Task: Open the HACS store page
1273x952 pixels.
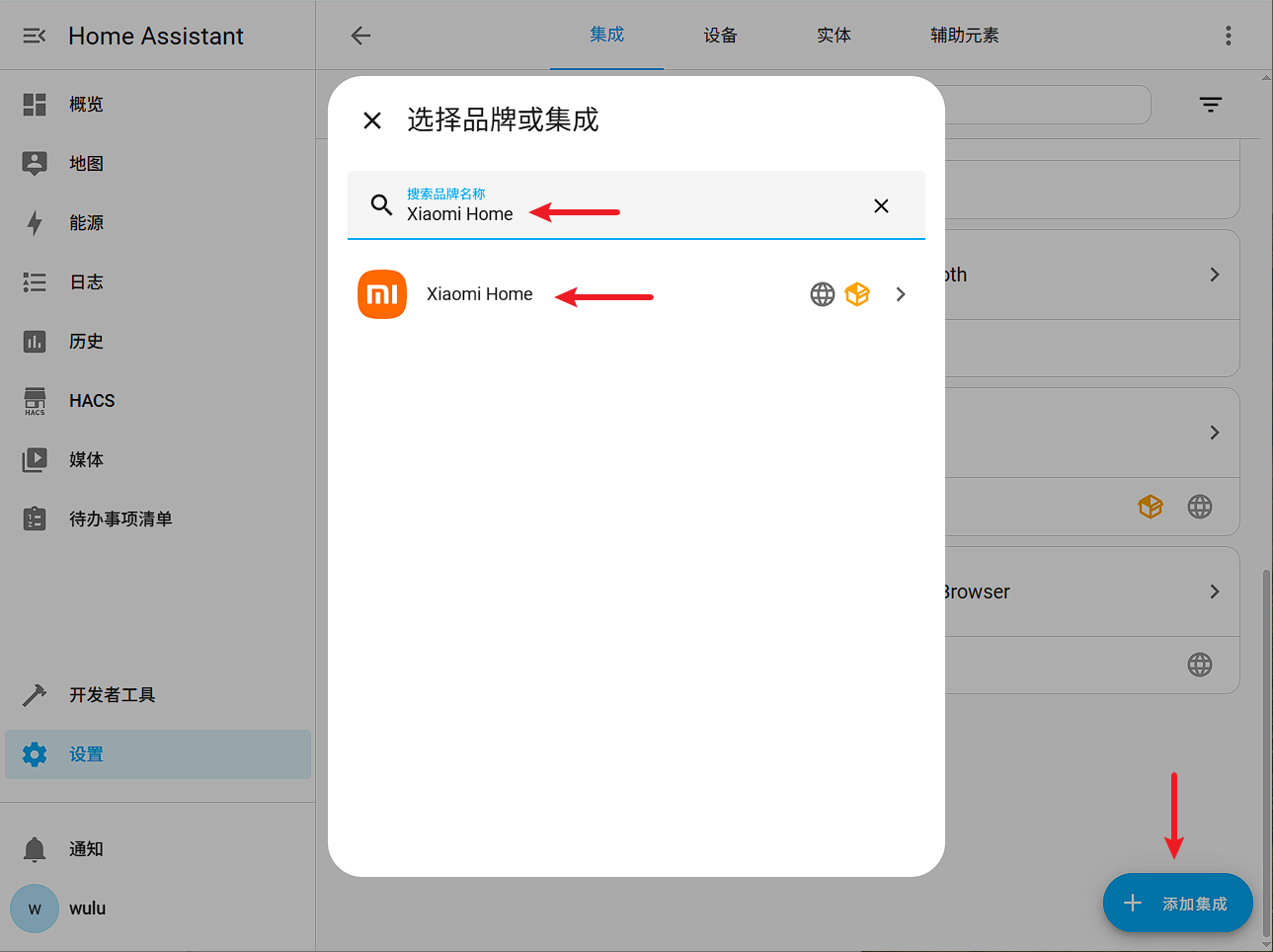Action: pos(158,400)
